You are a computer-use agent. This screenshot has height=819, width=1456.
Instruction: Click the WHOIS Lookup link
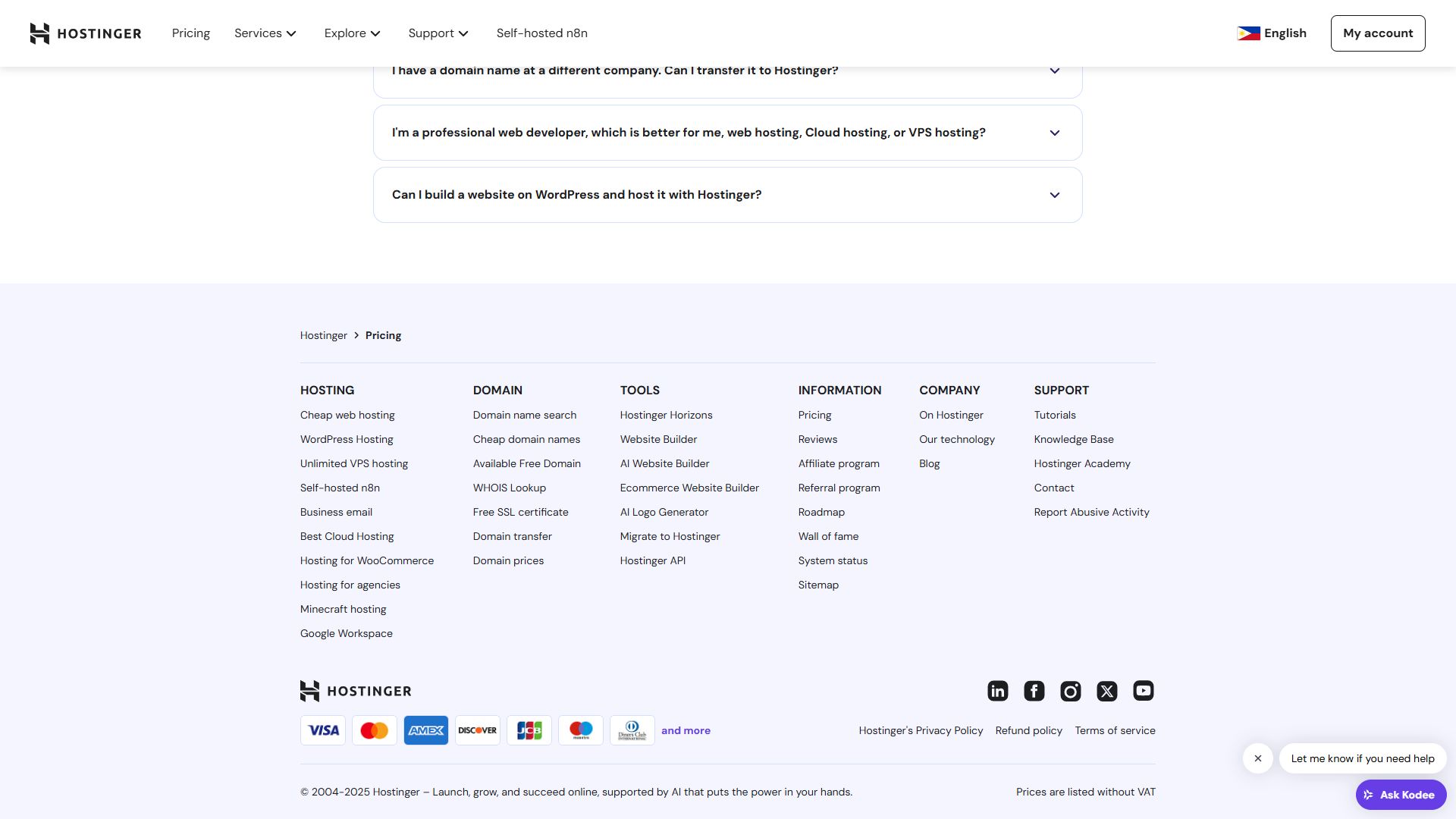click(x=509, y=488)
